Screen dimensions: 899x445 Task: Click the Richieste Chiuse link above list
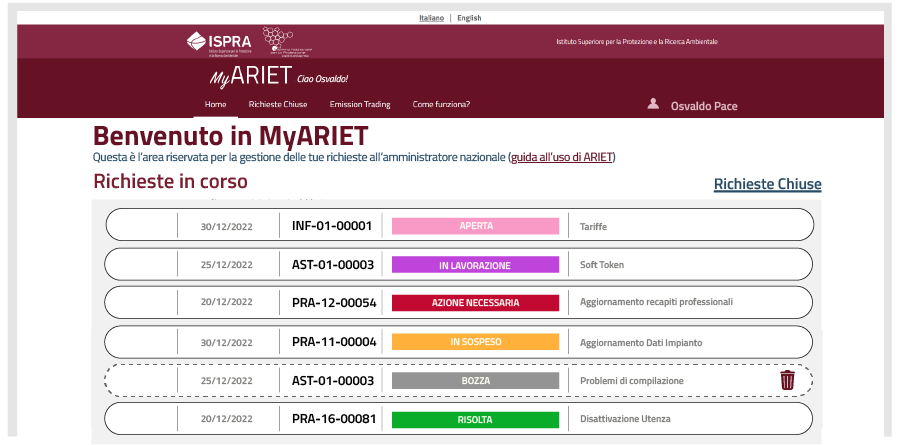767,184
